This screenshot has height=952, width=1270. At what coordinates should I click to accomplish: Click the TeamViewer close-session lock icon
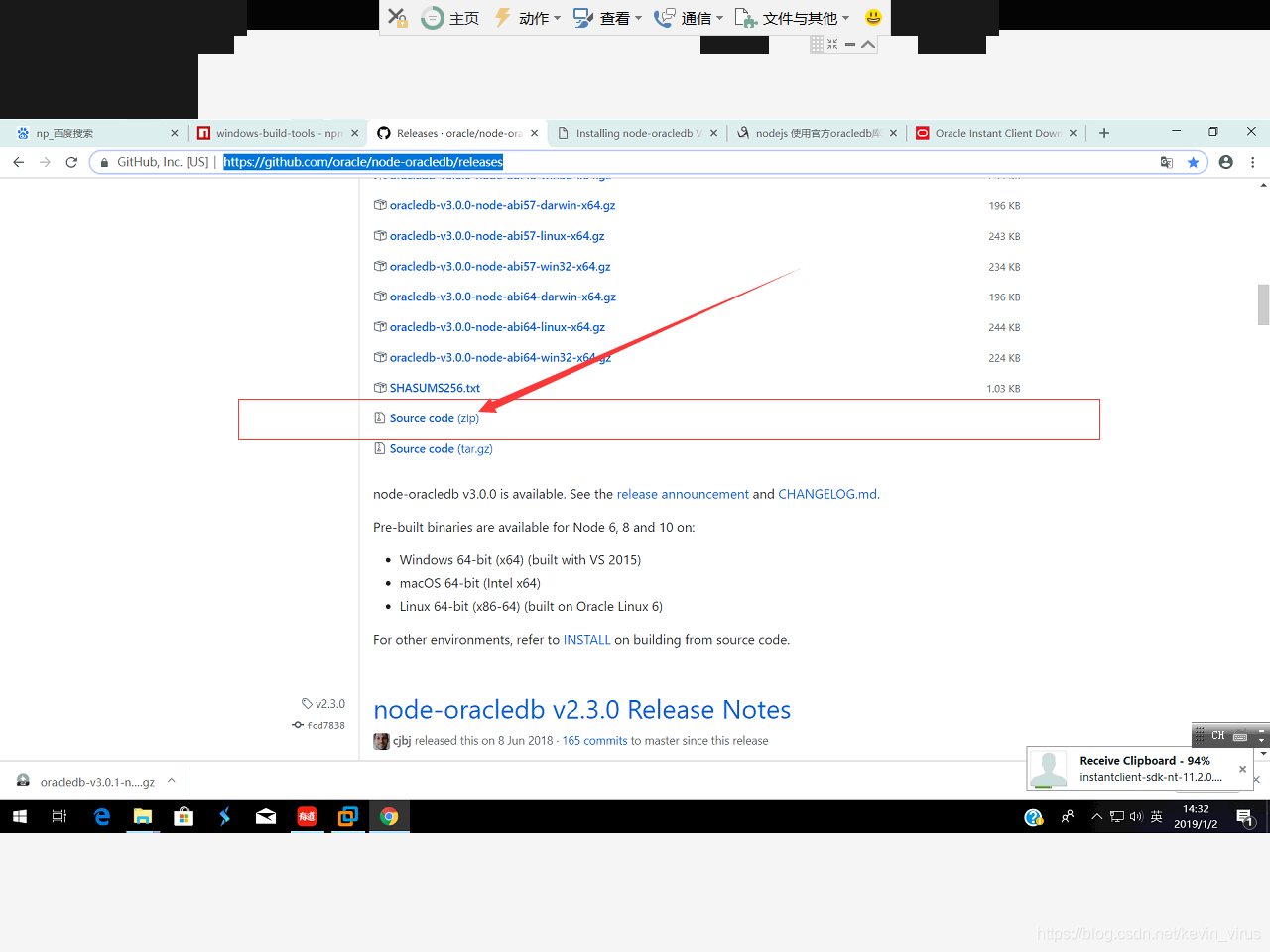tap(397, 17)
